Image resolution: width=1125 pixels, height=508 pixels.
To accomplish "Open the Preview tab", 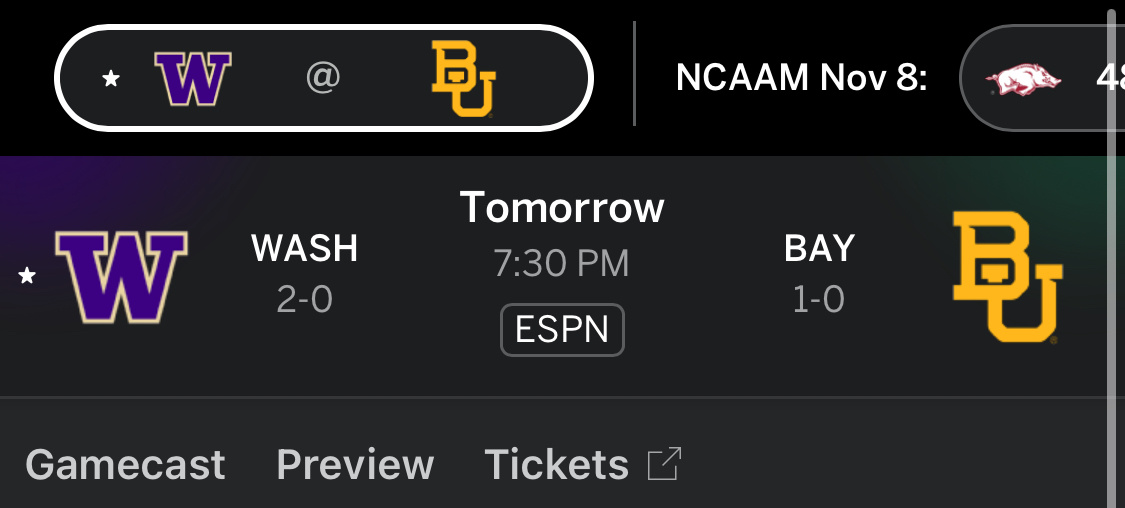I will tap(355, 465).
